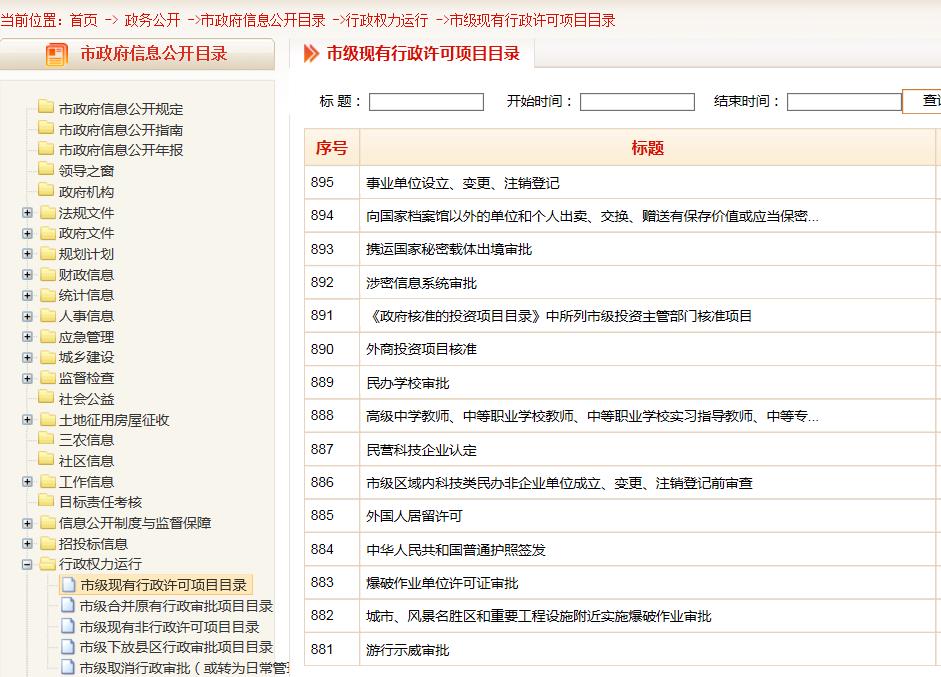
Task: Expand the 法规文件 tree node
Action: point(27,212)
